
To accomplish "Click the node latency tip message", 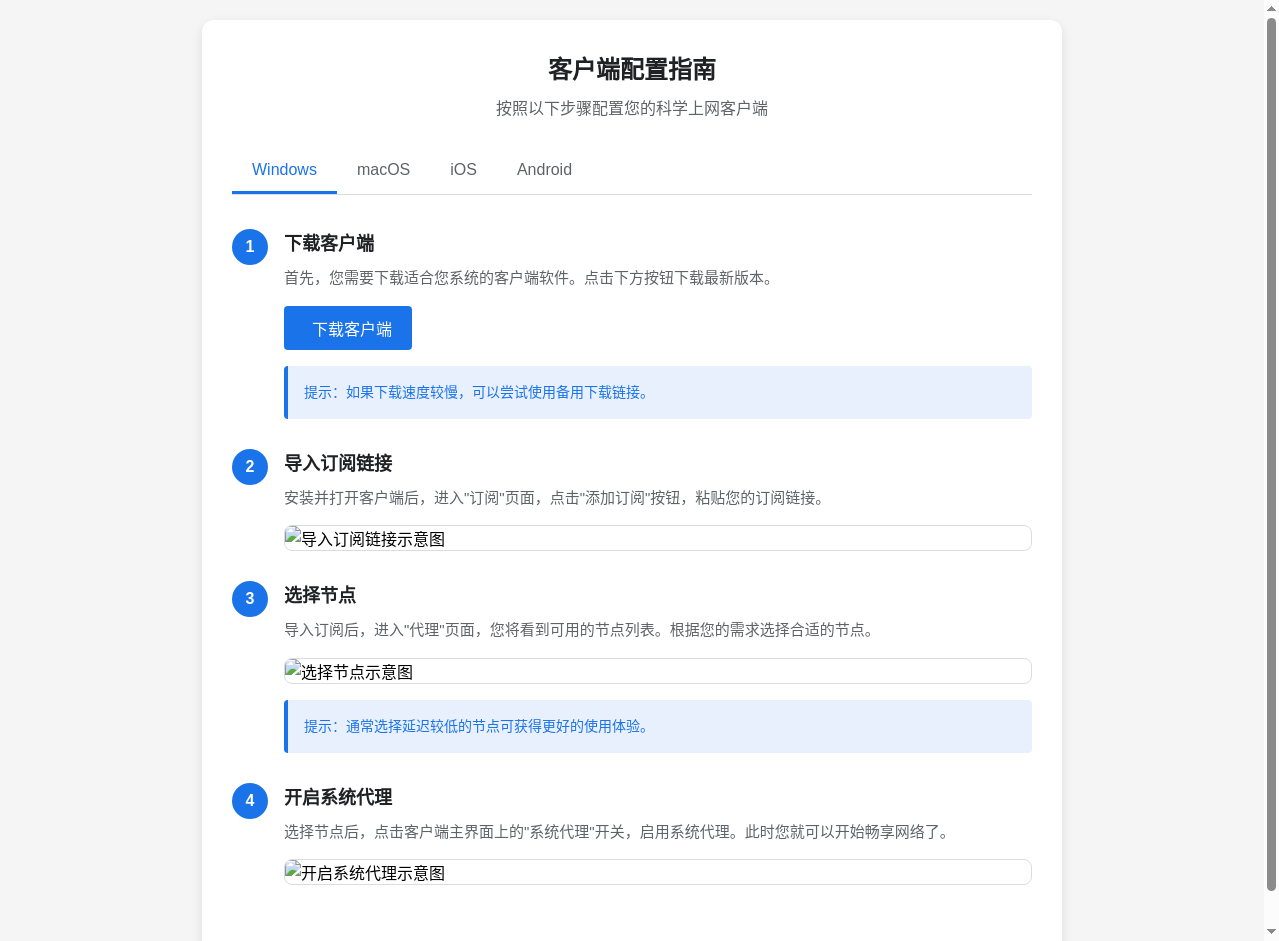I will point(657,726).
